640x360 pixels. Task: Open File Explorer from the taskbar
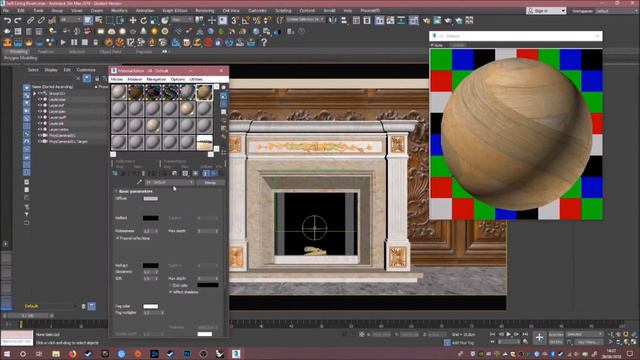[56, 353]
